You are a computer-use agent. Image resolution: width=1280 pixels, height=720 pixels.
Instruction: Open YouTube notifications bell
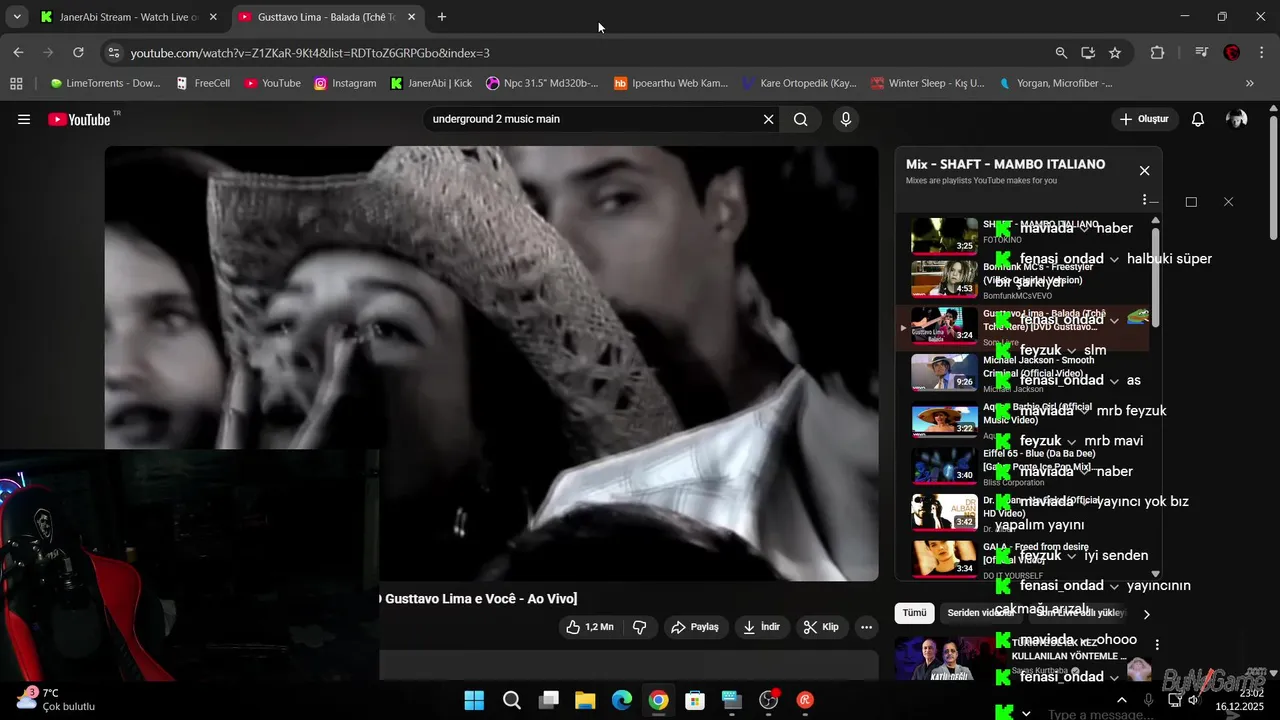point(1198,119)
